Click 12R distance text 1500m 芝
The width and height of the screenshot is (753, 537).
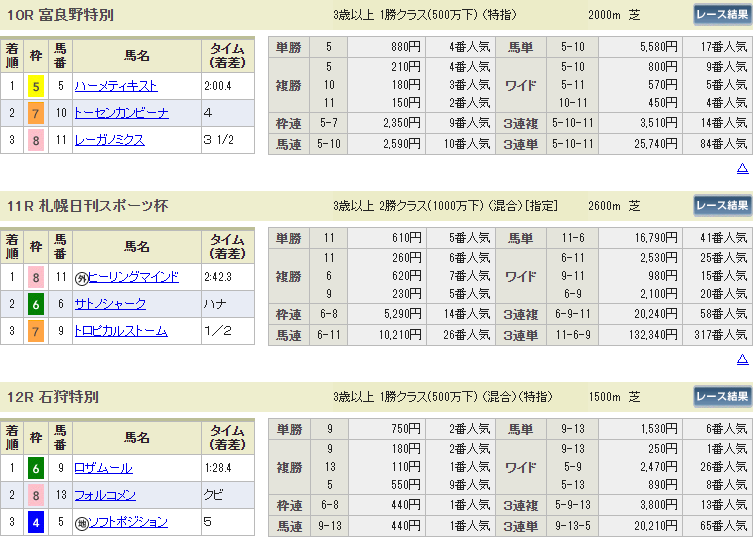click(614, 397)
